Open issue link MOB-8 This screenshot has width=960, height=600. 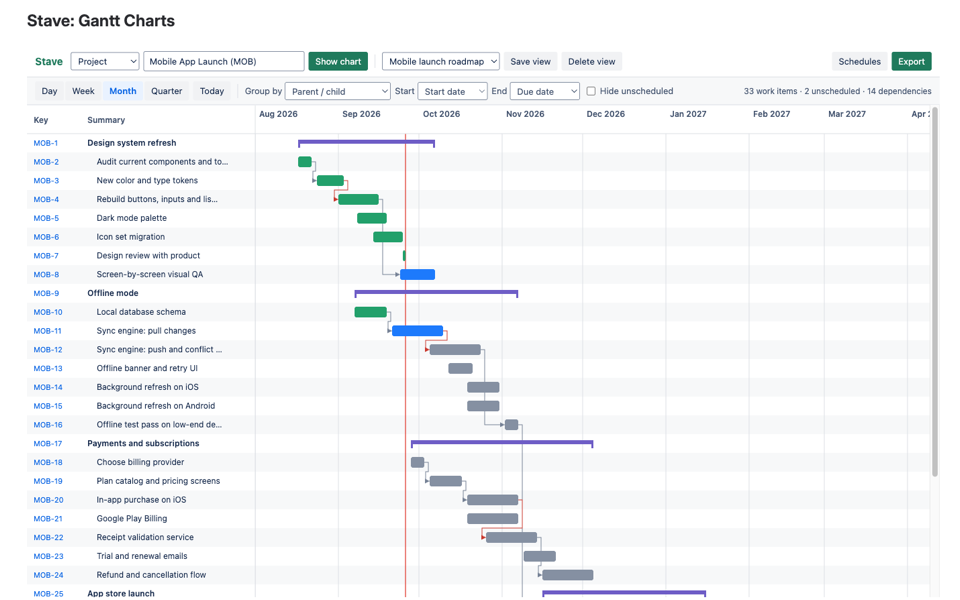(47, 275)
